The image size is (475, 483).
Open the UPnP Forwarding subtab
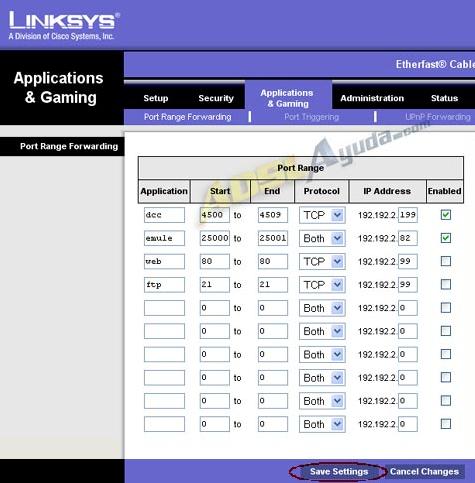tap(438, 117)
